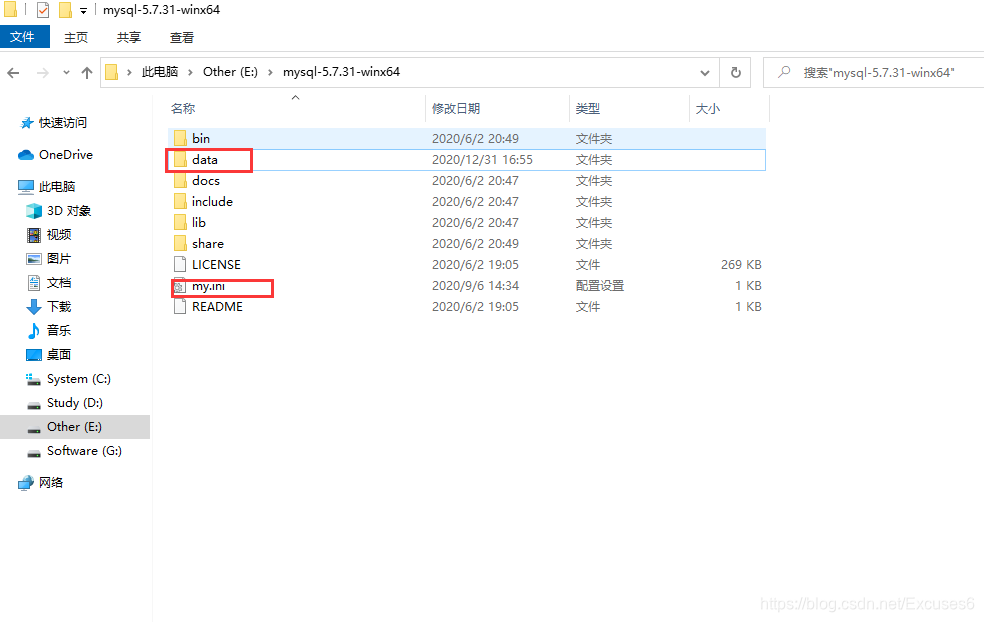
Task: Select the my.ini config file icon
Action: pyautogui.click(x=180, y=286)
